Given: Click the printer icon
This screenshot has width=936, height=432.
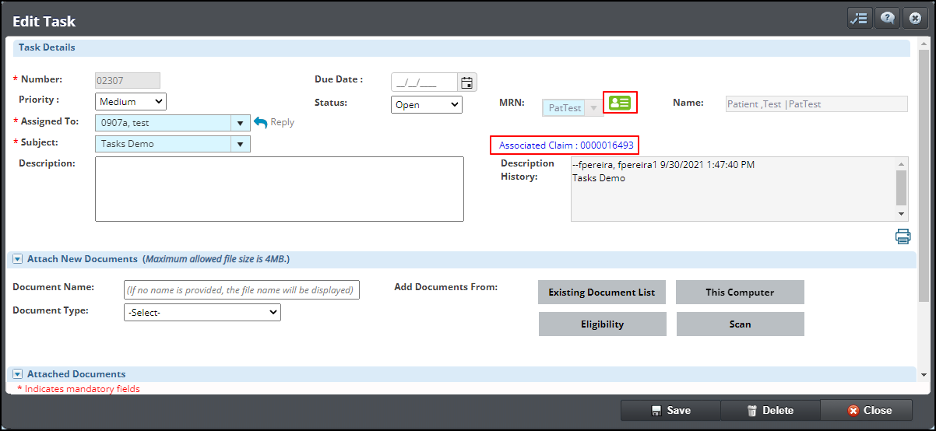Looking at the screenshot, I should click(x=903, y=236).
